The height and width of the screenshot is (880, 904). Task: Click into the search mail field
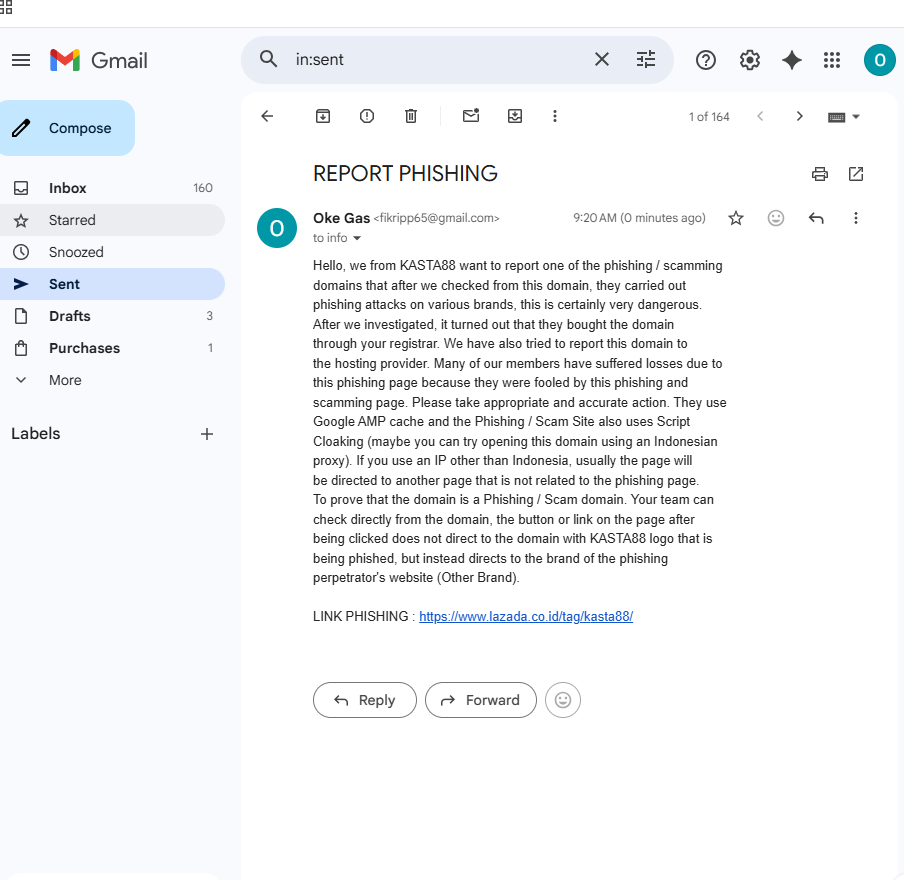(x=438, y=59)
